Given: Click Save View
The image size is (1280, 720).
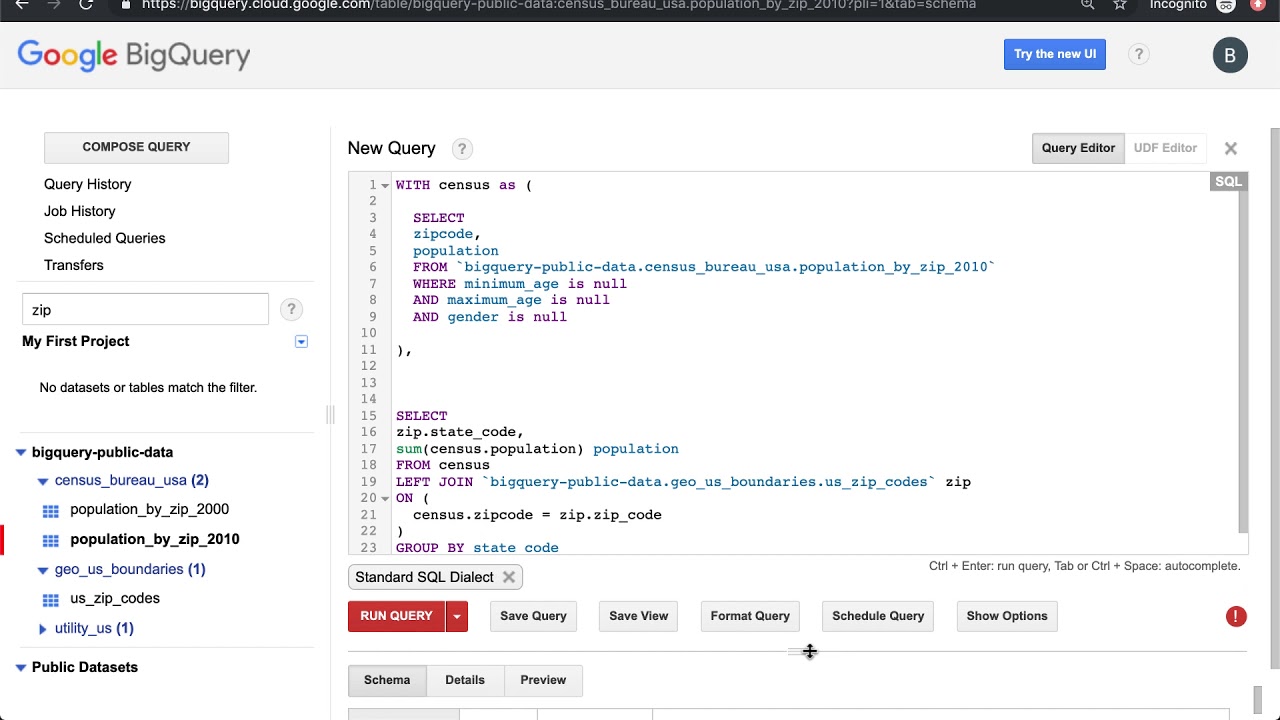Looking at the screenshot, I should 638,616.
